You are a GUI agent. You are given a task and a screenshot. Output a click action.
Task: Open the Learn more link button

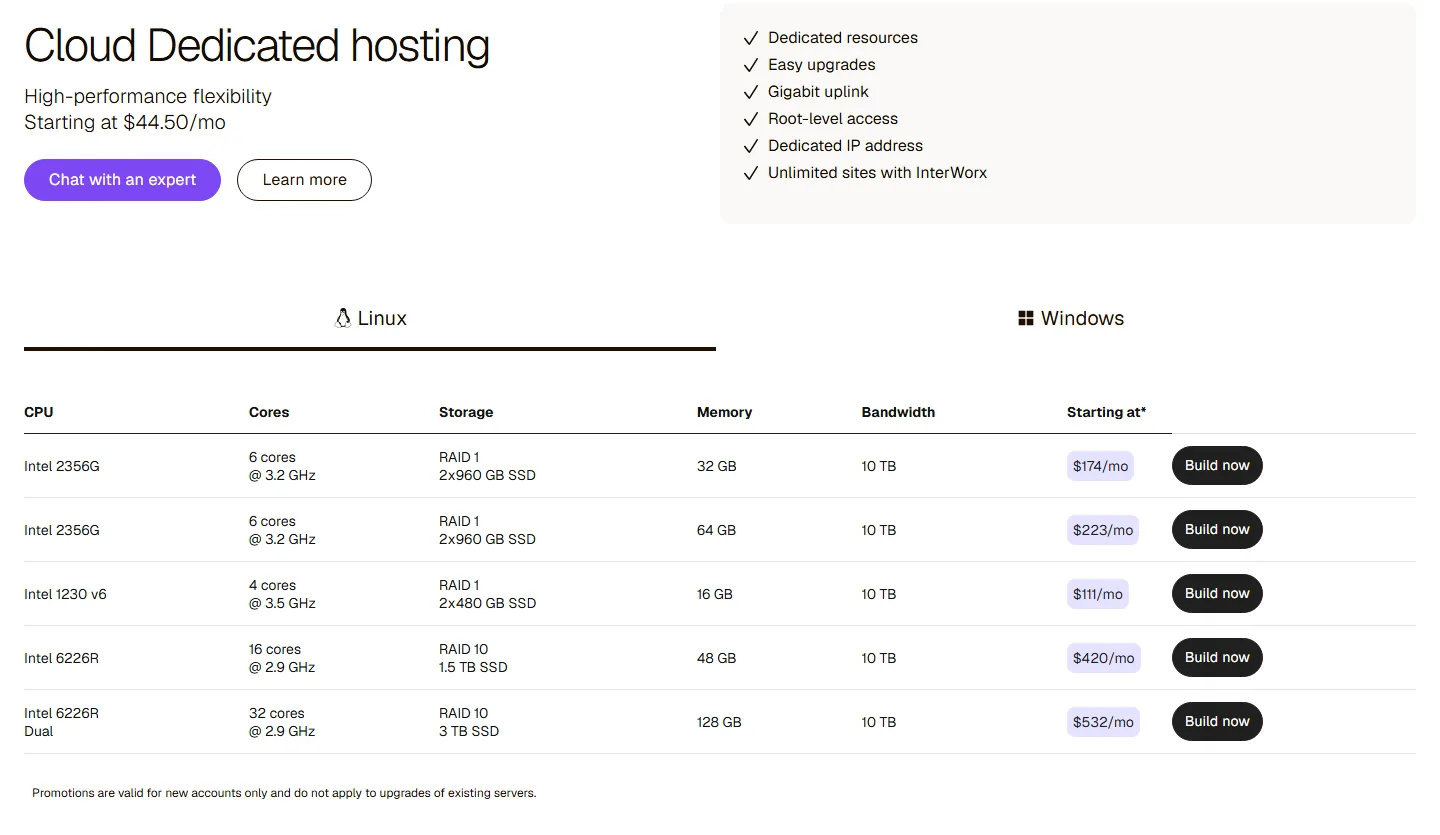tap(304, 180)
